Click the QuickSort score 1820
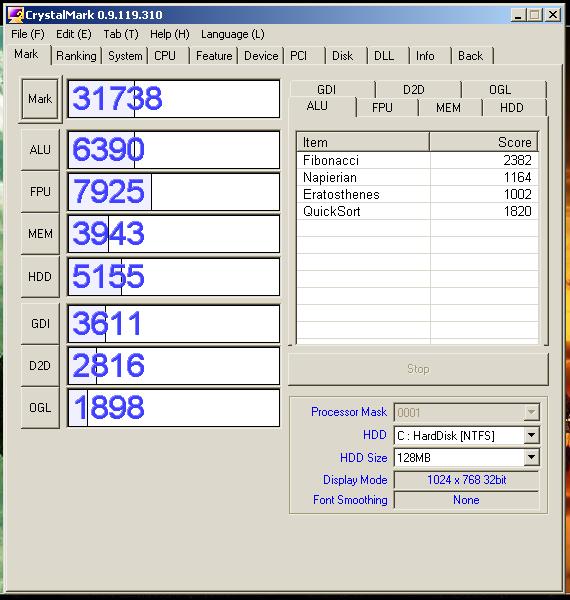The width and height of the screenshot is (570, 600). point(517,211)
